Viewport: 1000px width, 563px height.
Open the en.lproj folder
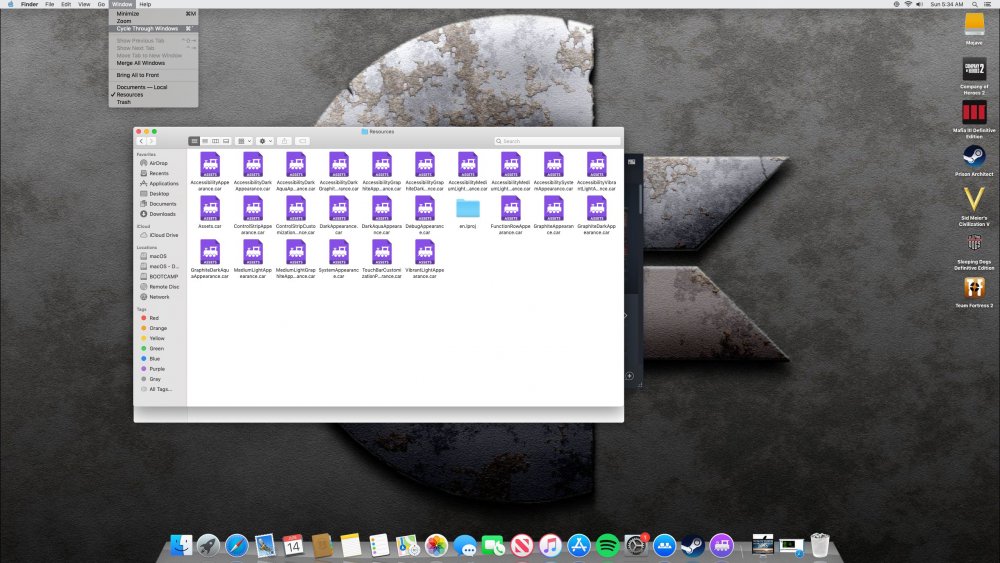coord(467,208)
